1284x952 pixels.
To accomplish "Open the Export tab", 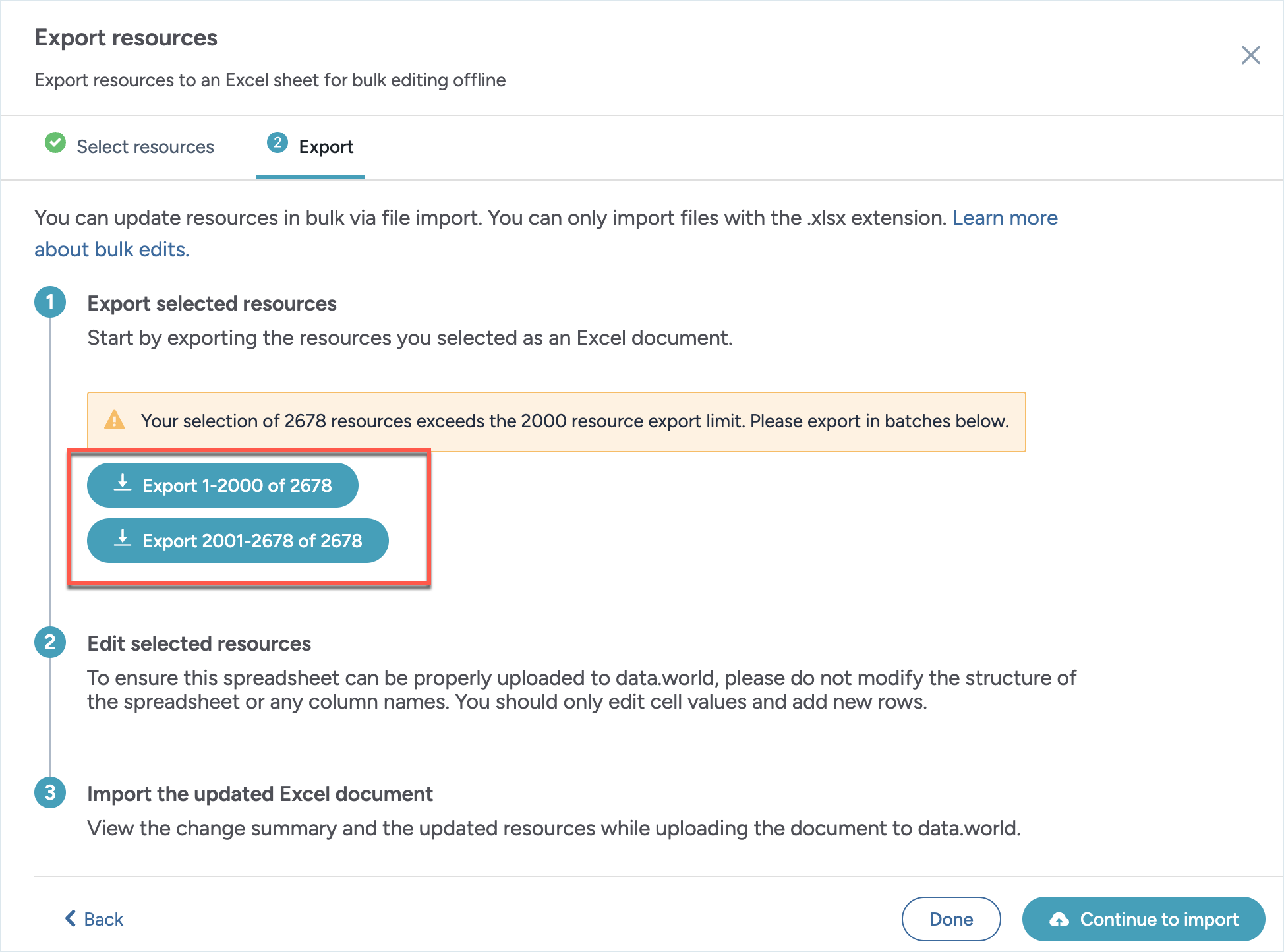I will pos(326,146).
